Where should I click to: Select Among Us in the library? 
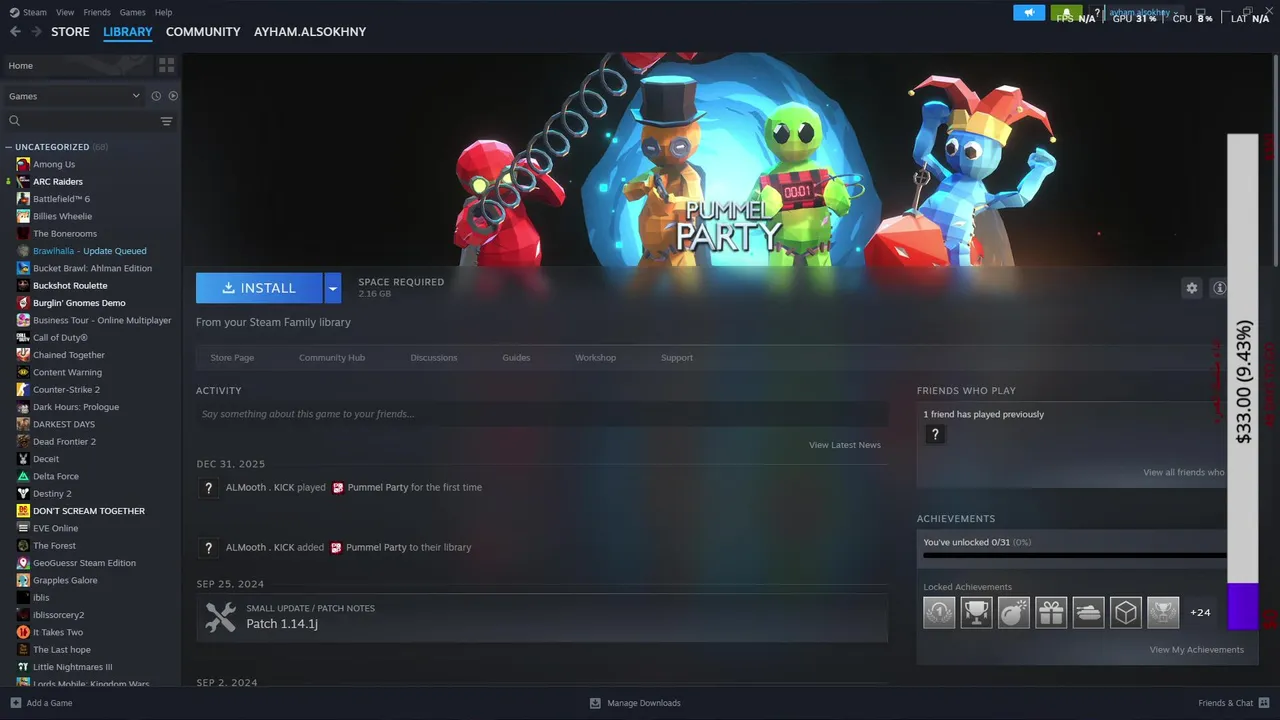[x=54, y=164]
